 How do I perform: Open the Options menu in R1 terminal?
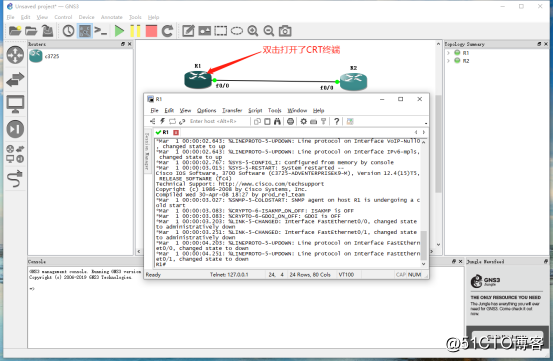[206, 111]
